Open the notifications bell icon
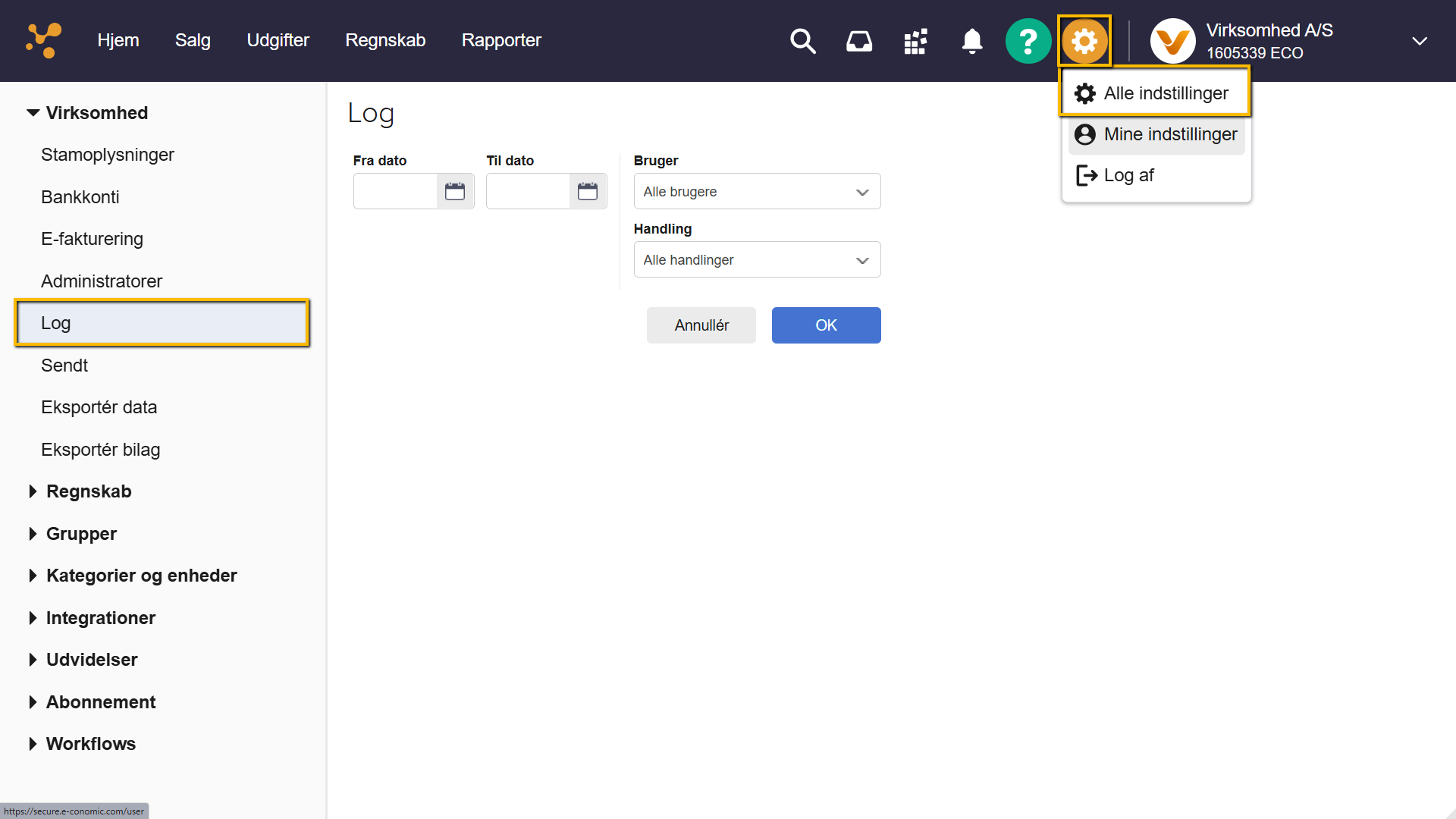Viewport: 1456px width, 819px height. [971, 41]
